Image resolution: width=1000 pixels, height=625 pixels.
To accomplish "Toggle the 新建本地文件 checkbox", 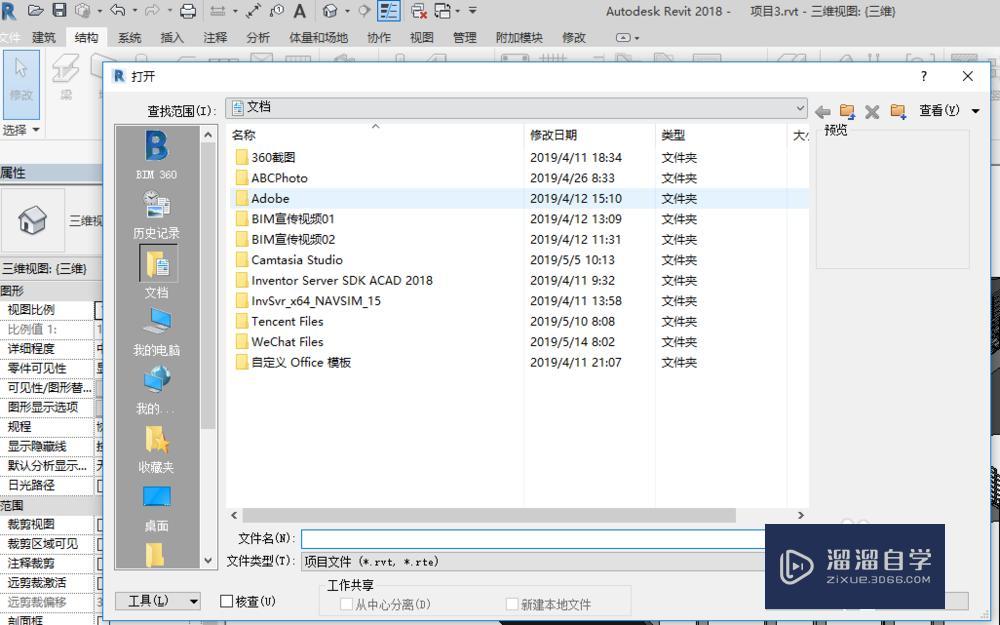I will click(511, 603).
